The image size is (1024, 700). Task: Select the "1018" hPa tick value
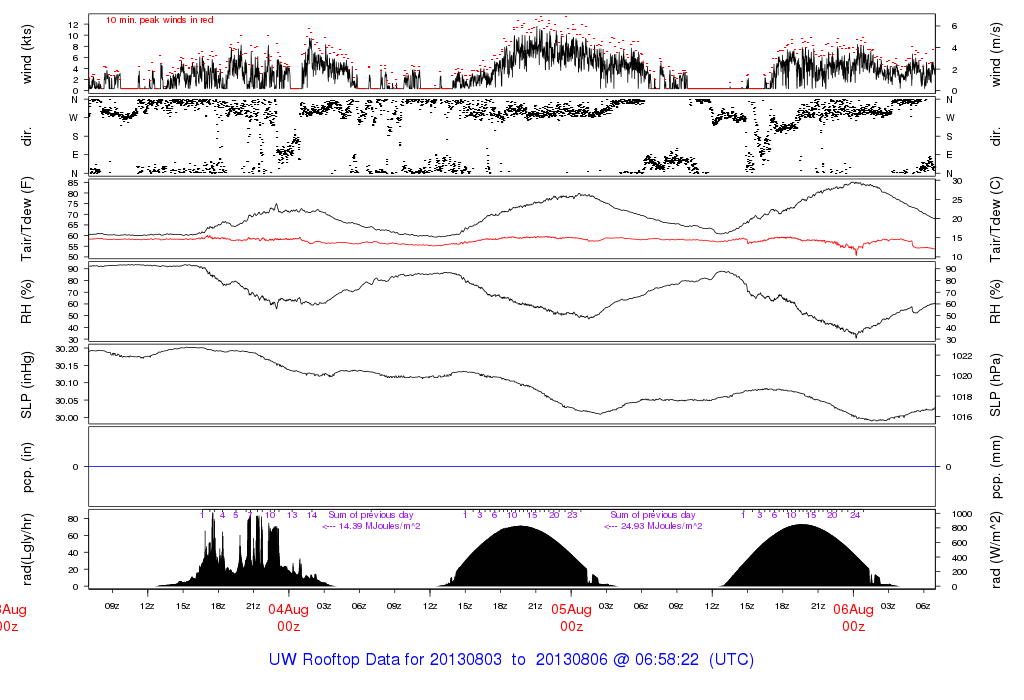pos(962,397)
